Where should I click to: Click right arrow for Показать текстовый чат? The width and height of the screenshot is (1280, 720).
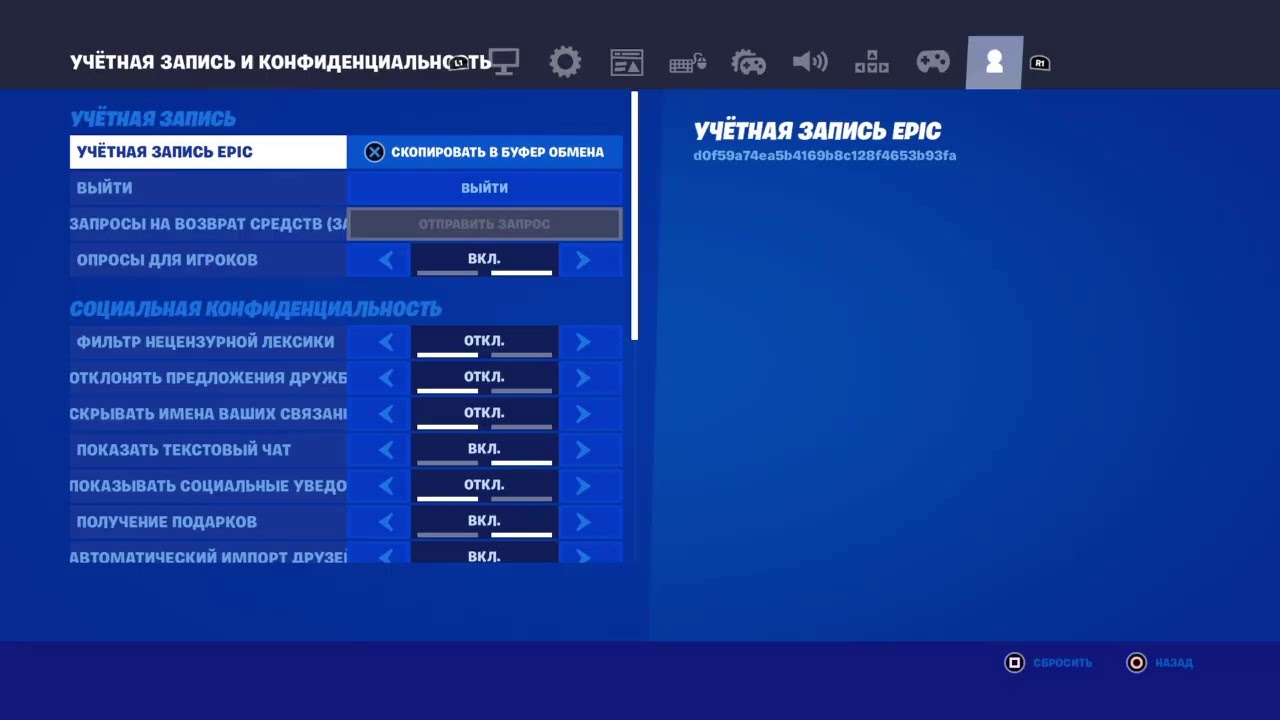pos(583,450)
